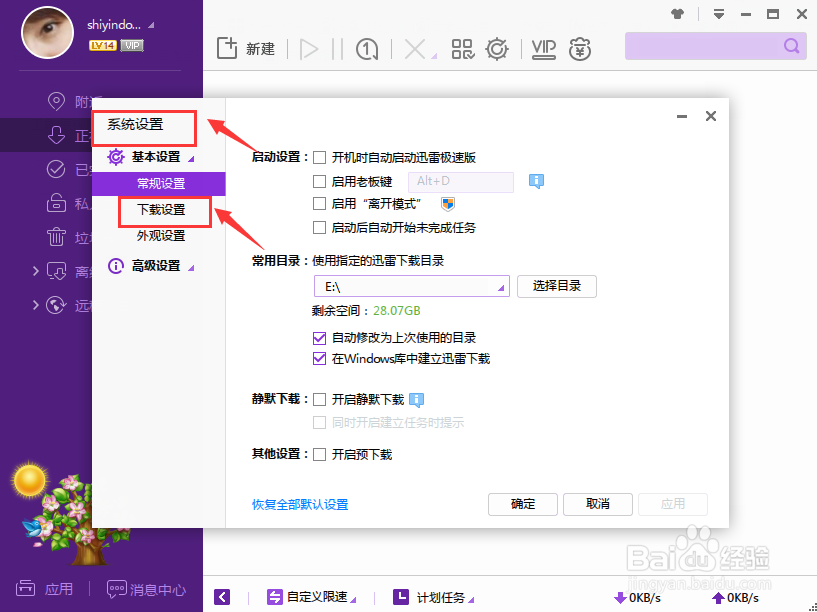Image resolution: width=817 pixels, height=612 pixels.
Task: Expand the username shiyindo dropdown arrow
Action: tap(151, 25)
